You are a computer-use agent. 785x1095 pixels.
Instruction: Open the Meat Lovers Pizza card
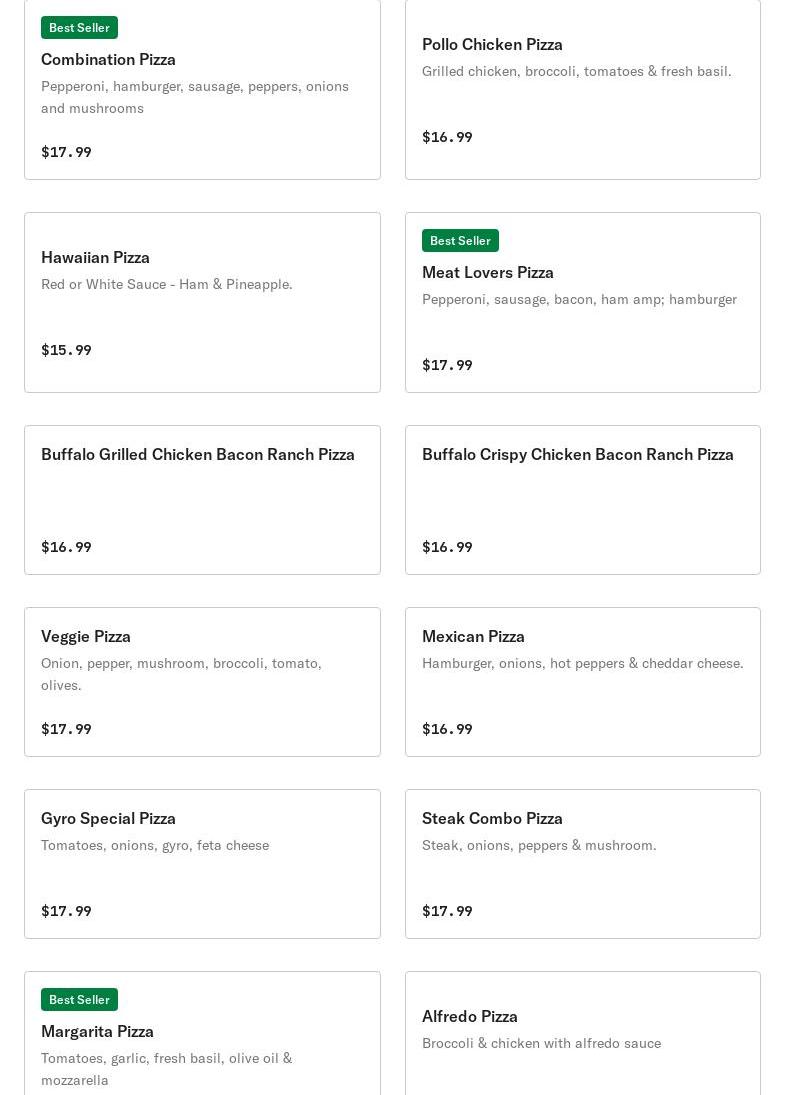582,302
